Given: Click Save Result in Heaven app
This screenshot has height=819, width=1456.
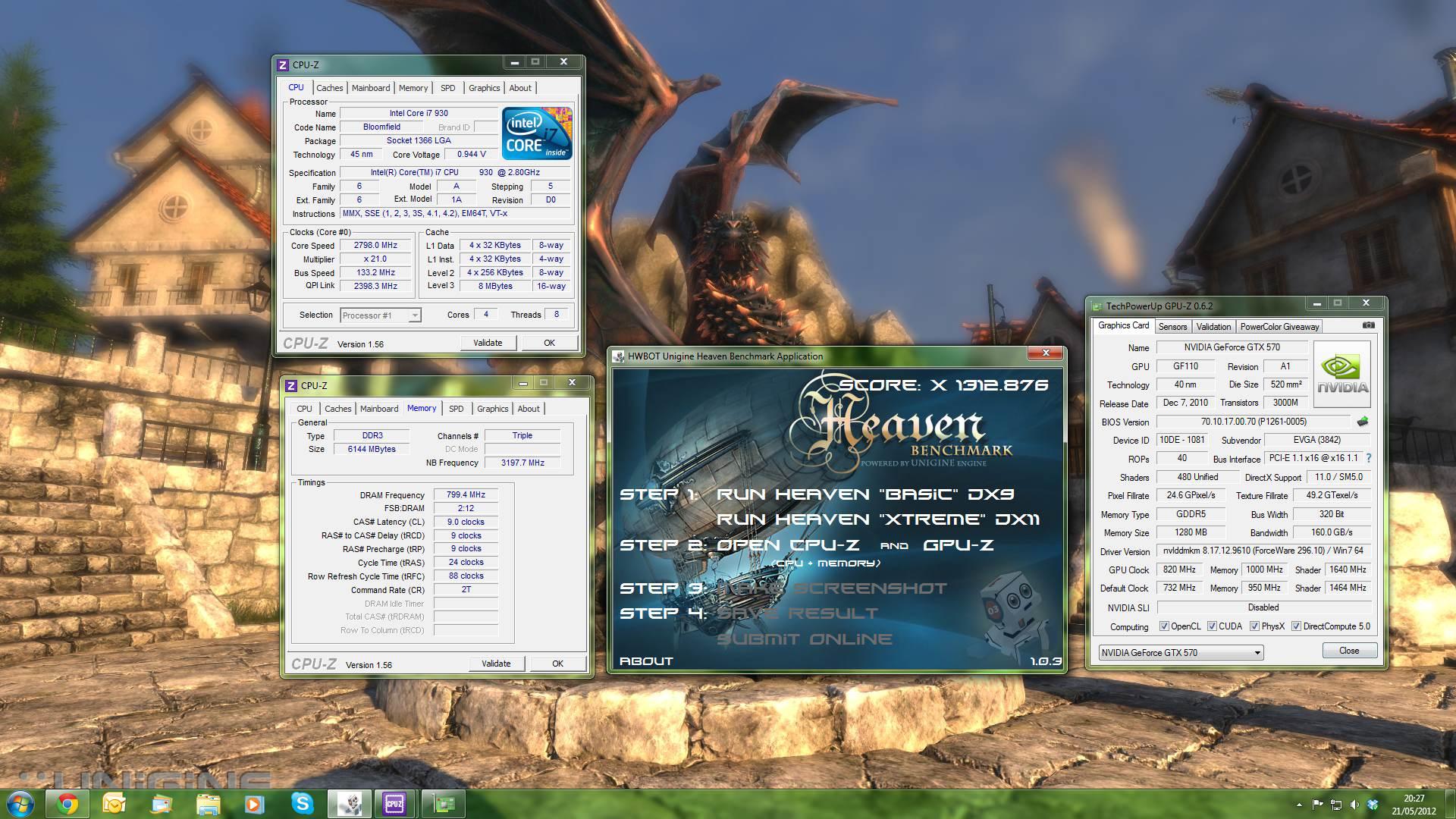Looking at the screenshot, I should point(797,613).
